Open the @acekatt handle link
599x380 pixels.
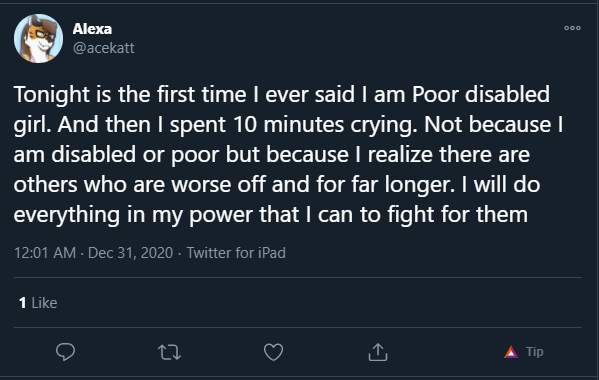(x=104, y=48)
